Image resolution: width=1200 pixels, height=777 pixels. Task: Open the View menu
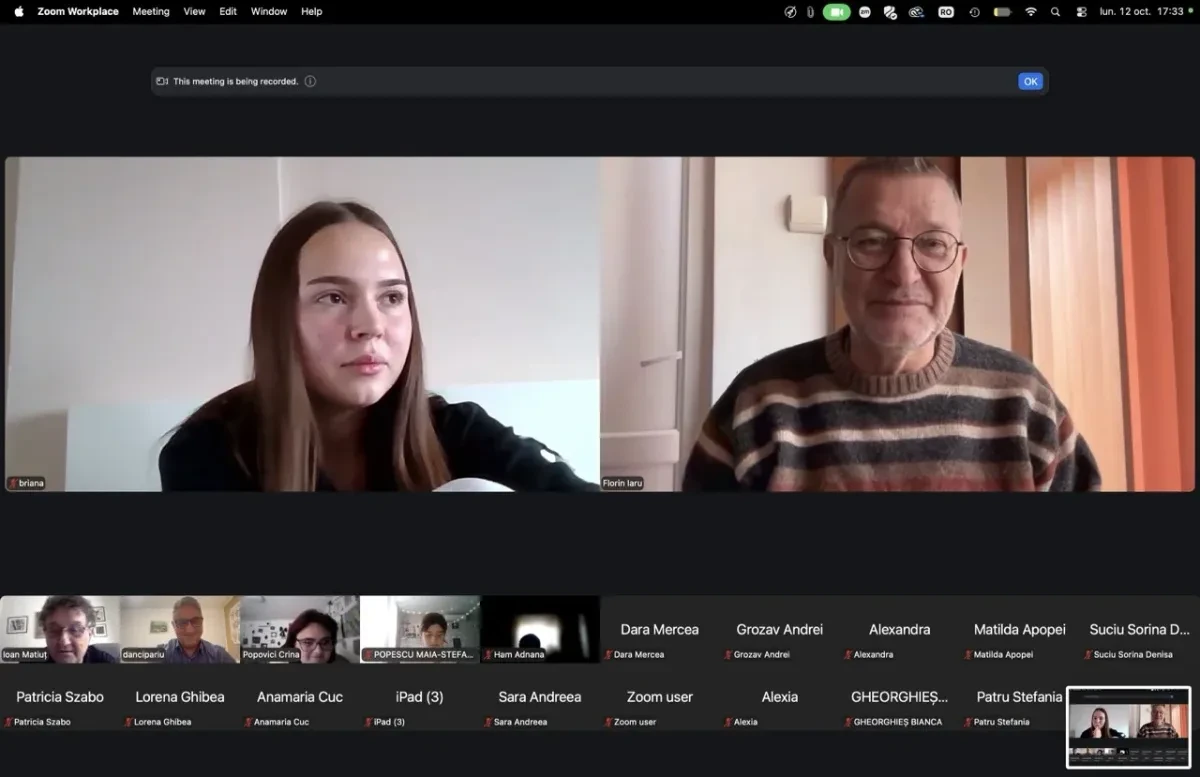pos(195,12)
